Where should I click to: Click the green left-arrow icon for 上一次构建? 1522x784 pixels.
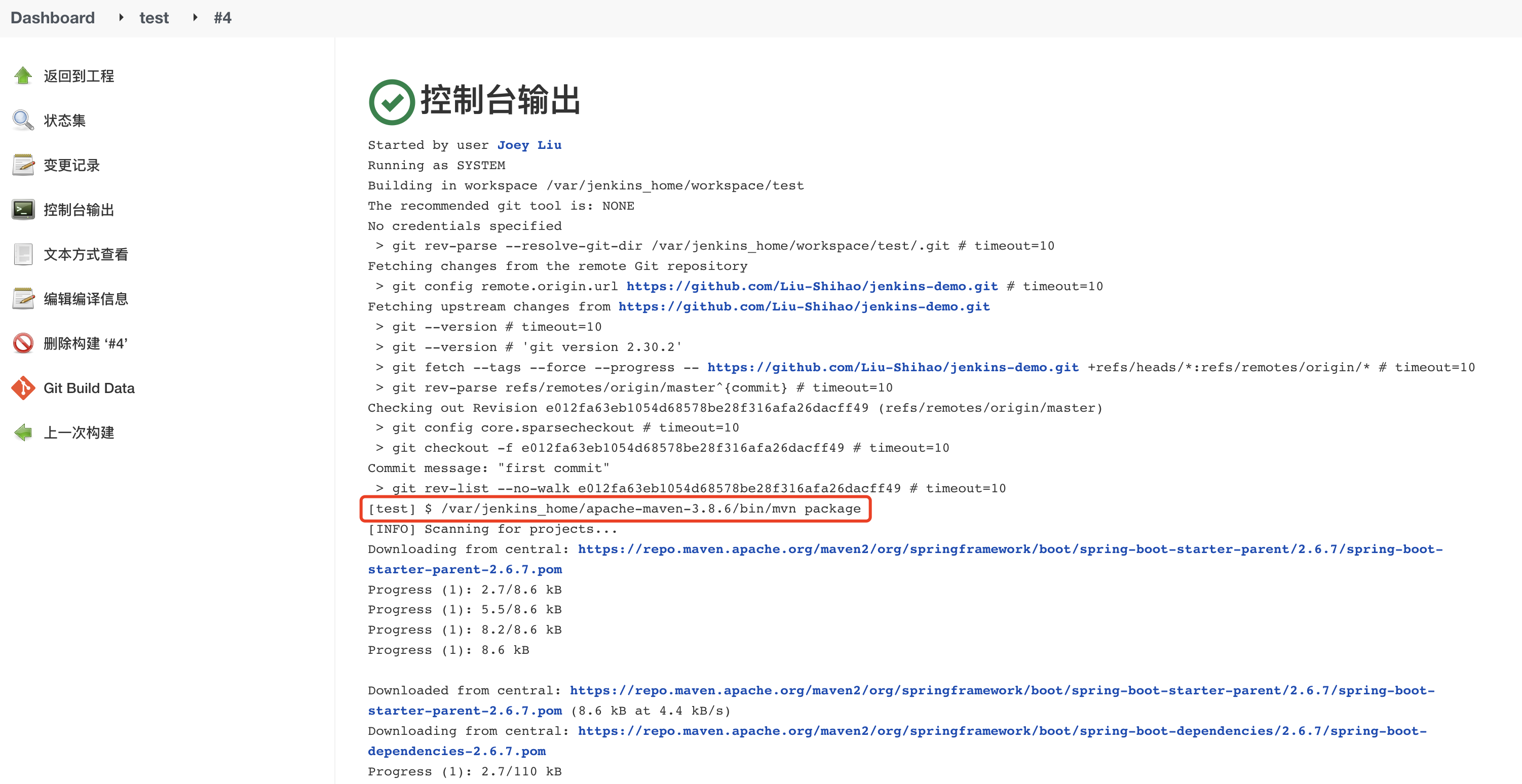23,433
